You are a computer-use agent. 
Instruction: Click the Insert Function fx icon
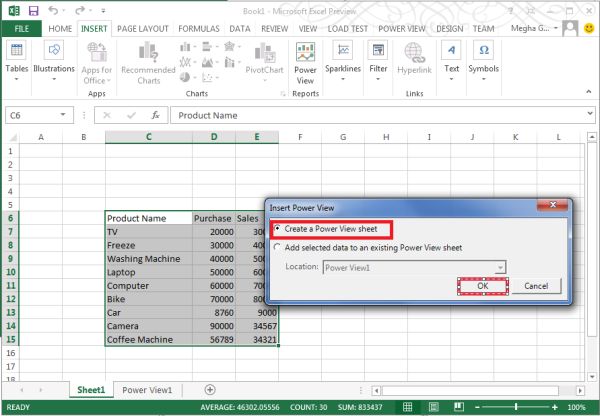click(155, 115)
